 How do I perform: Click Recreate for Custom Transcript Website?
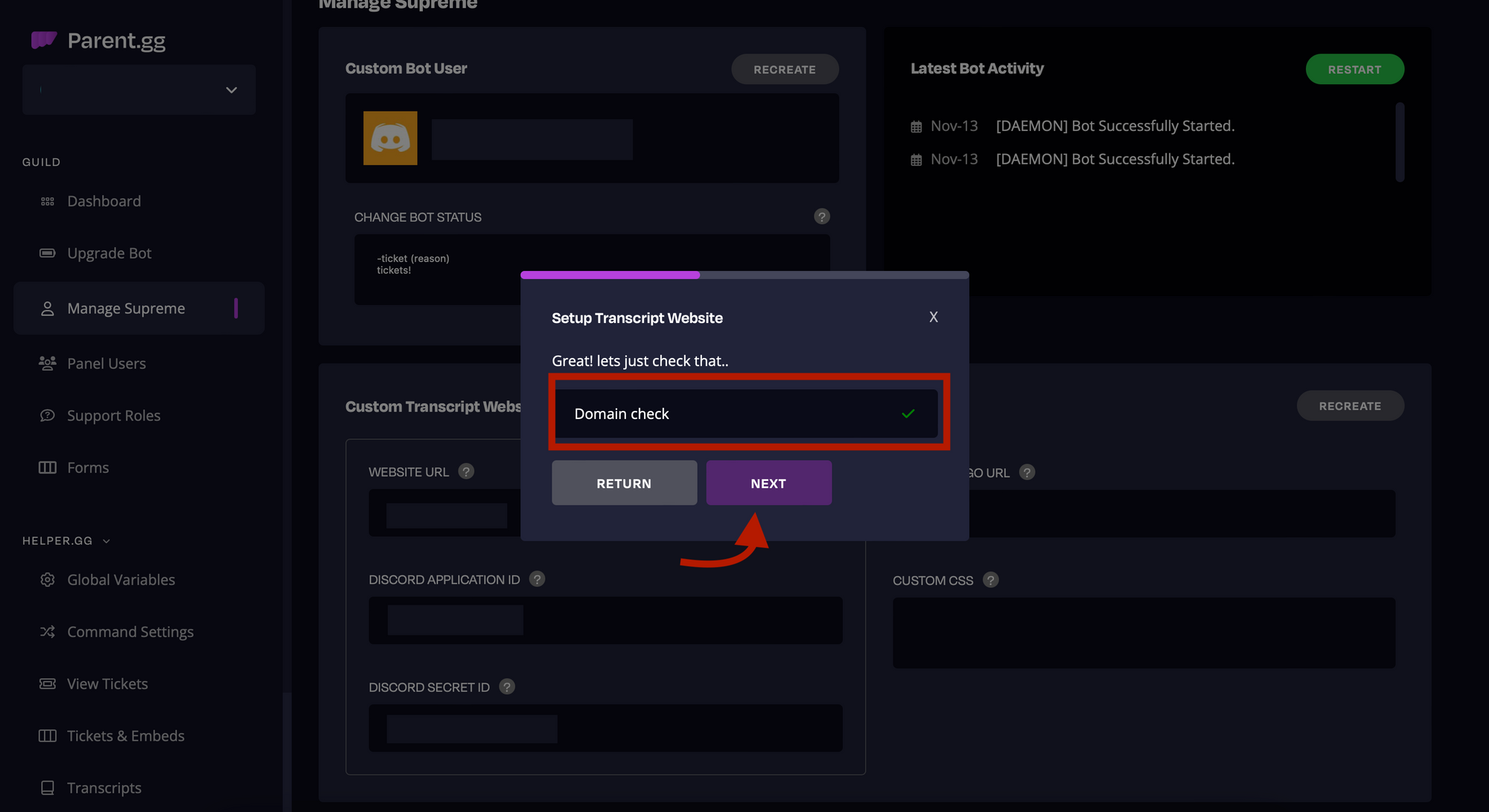pos(1351,406)
